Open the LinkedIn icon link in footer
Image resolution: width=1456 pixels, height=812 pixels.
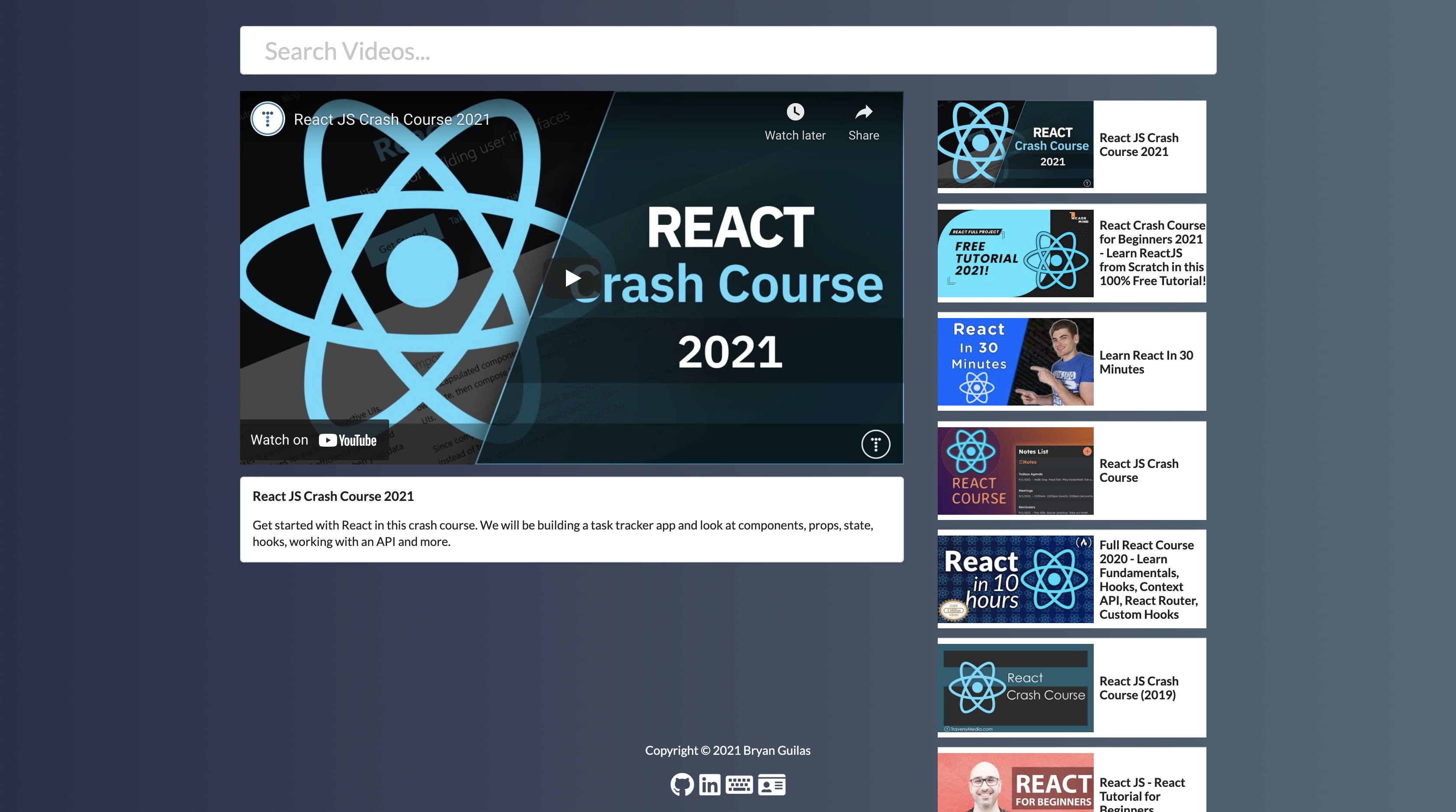click(x=710, y=784)
